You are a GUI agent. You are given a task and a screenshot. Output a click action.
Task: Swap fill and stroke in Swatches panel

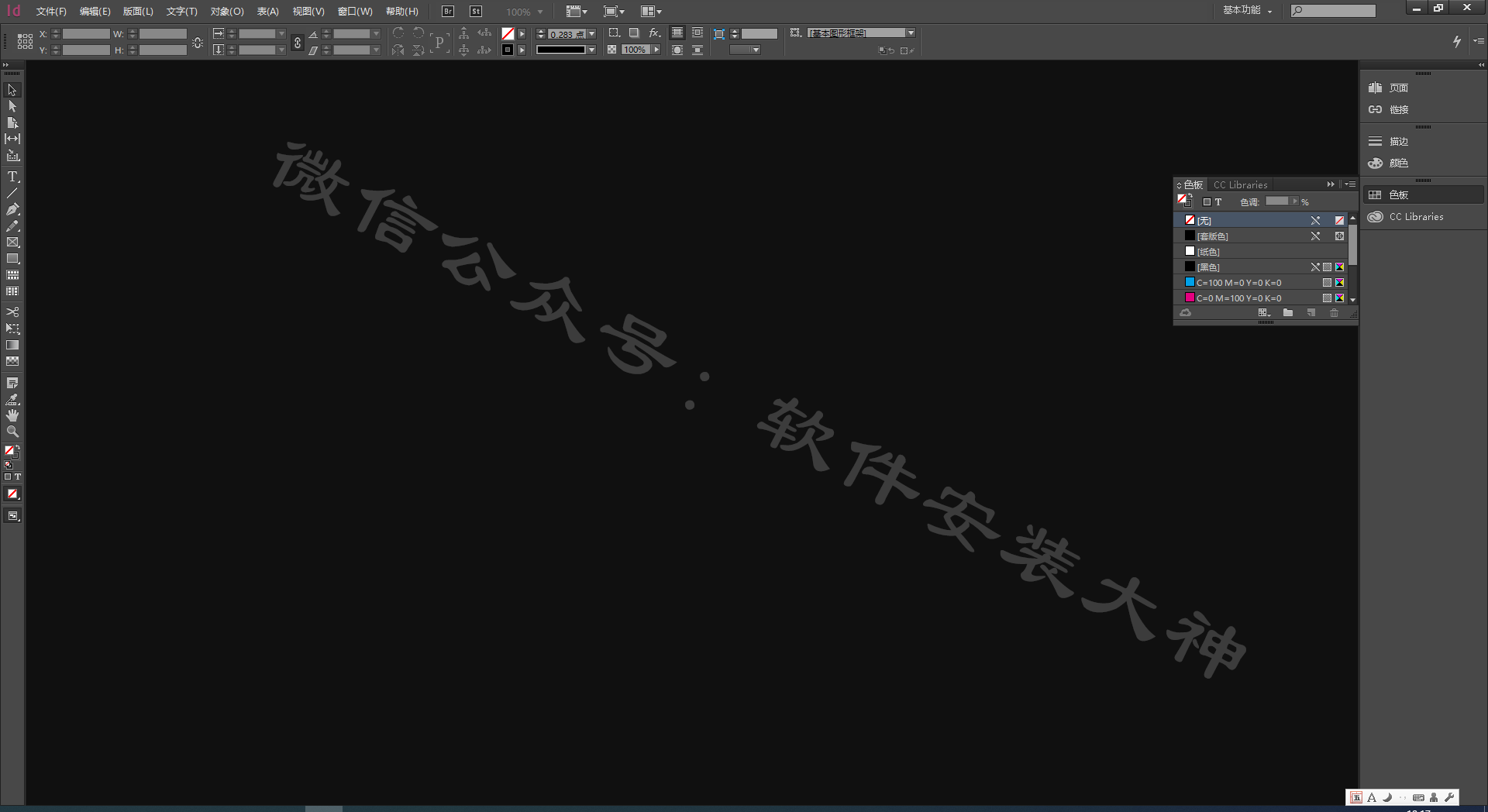[1190, 195]
